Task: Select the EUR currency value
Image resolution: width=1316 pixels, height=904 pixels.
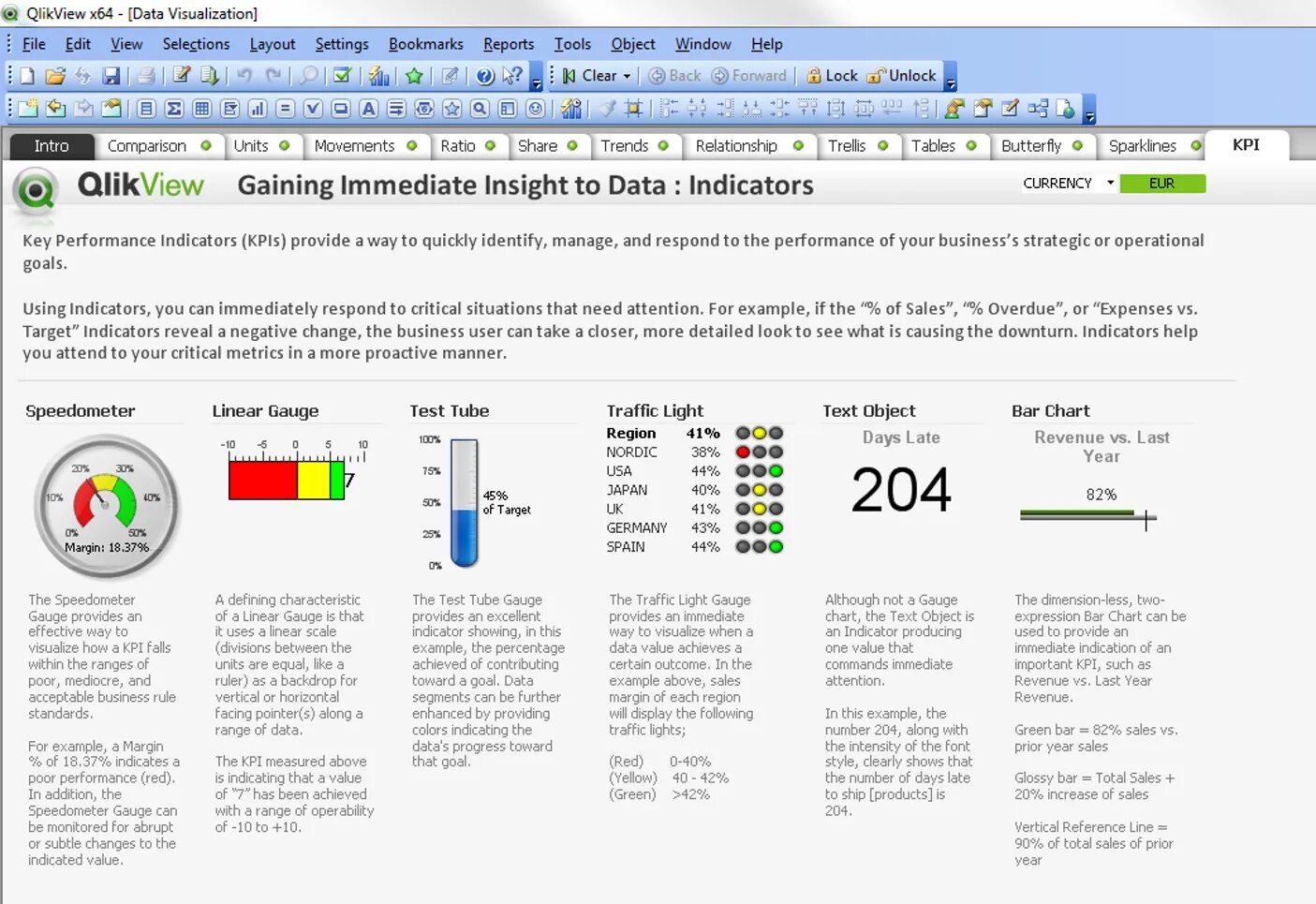Action: 1162,184
